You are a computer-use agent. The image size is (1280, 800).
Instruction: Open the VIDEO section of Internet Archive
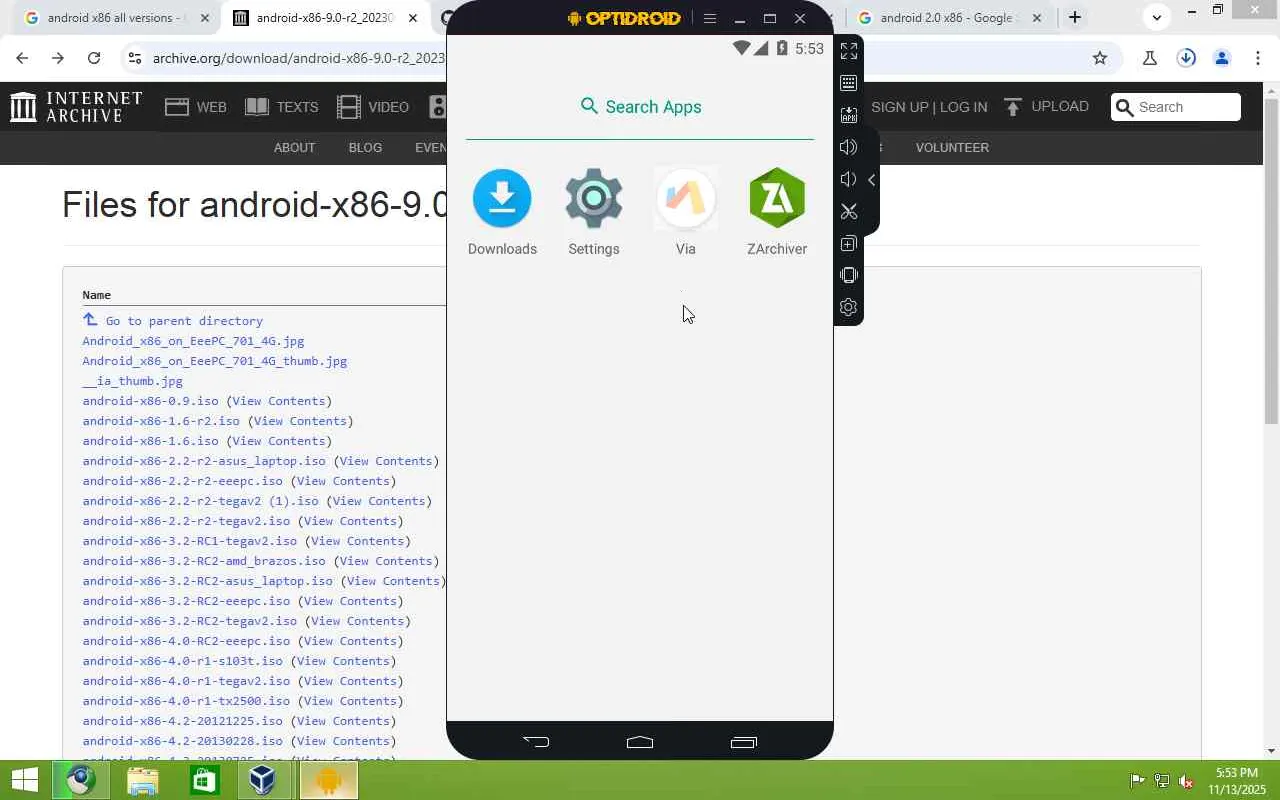tap(373, 107)
